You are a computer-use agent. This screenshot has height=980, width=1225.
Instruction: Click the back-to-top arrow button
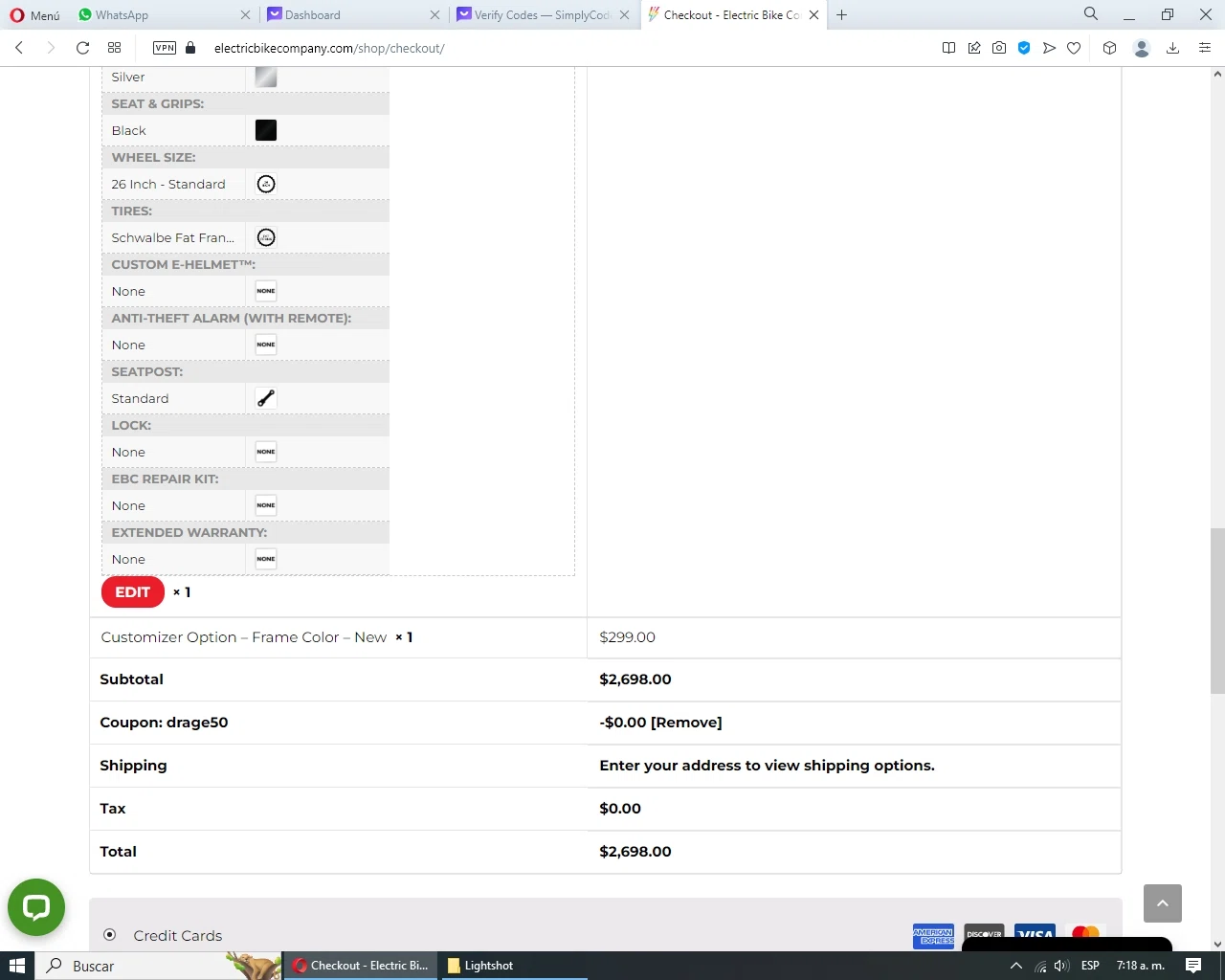pyautogui.click(x=1163, y=903)
